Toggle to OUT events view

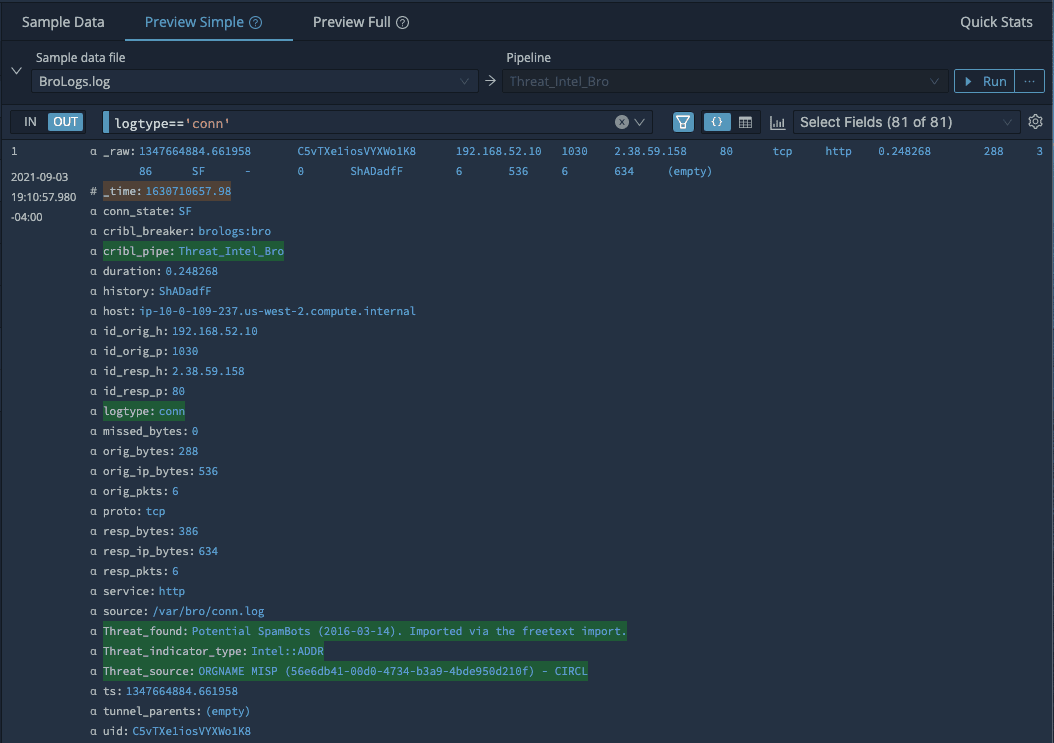pos(65,122)
